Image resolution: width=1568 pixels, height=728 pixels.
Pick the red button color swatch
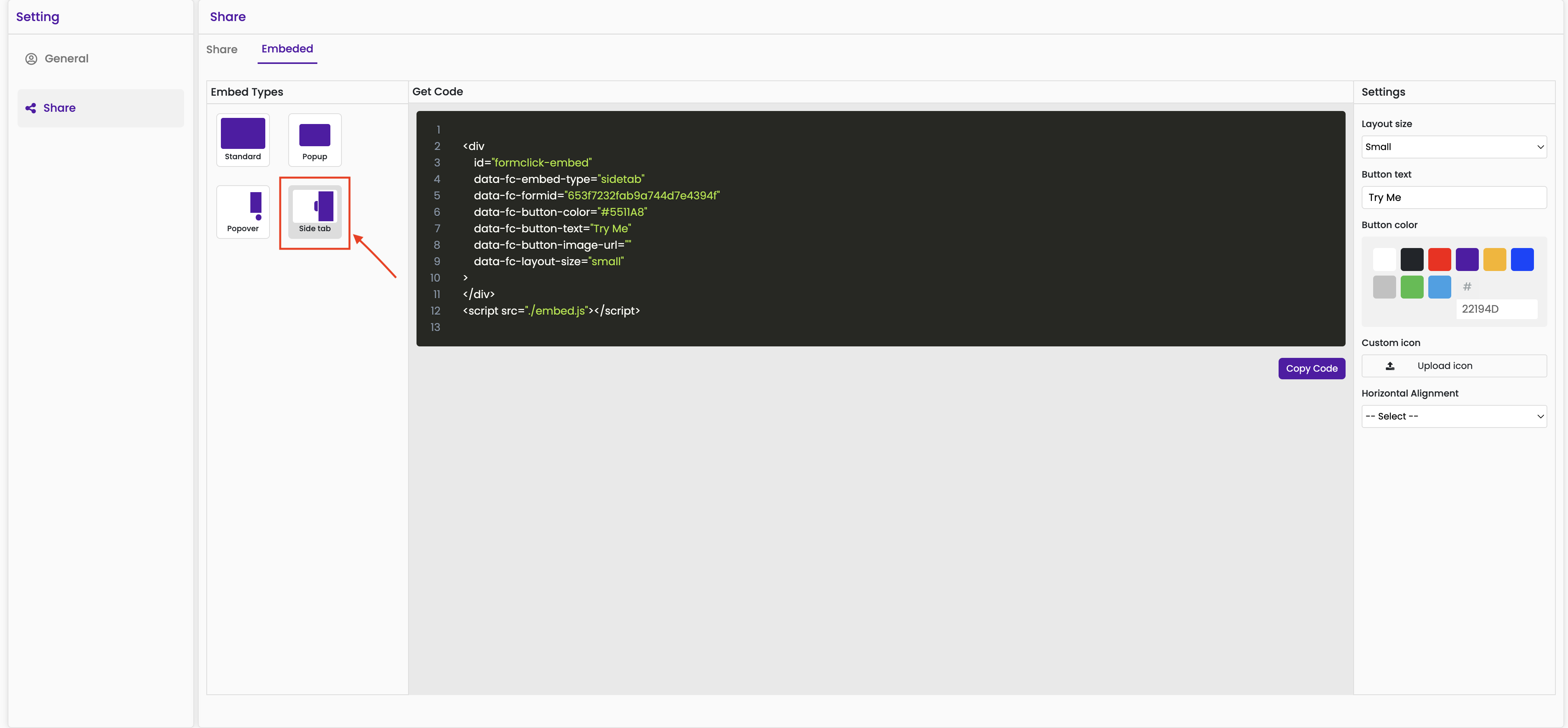click(1439, 259)
